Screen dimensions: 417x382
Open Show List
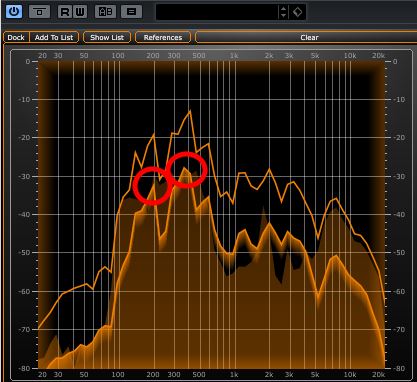pos(107,37)
